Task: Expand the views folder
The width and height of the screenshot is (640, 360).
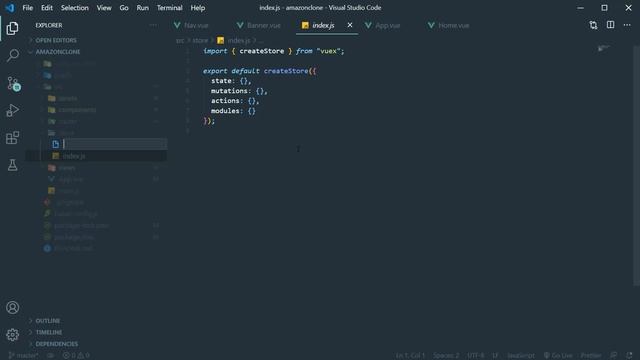Action: click(67, 168)
